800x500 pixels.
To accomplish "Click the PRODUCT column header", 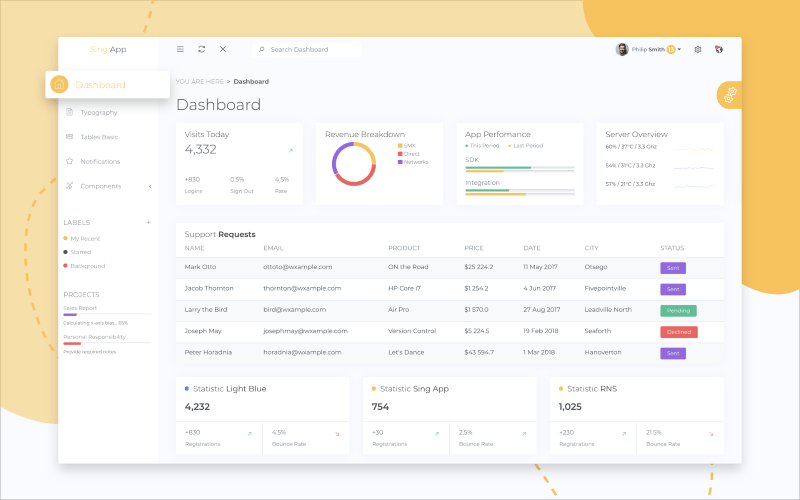I will point(404,248).
